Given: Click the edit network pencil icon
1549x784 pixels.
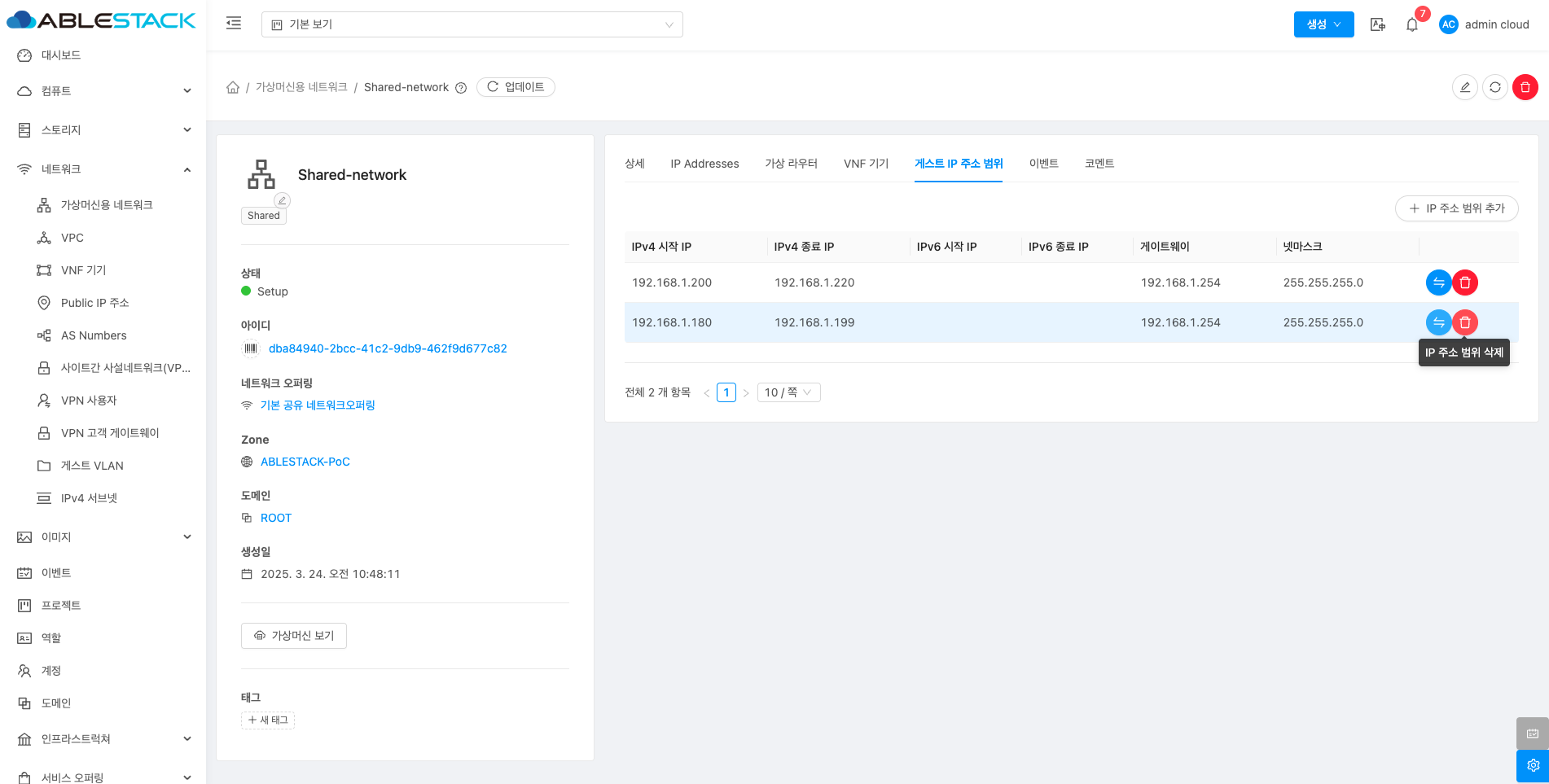Looking at the screenshot, I should 1464,87.
